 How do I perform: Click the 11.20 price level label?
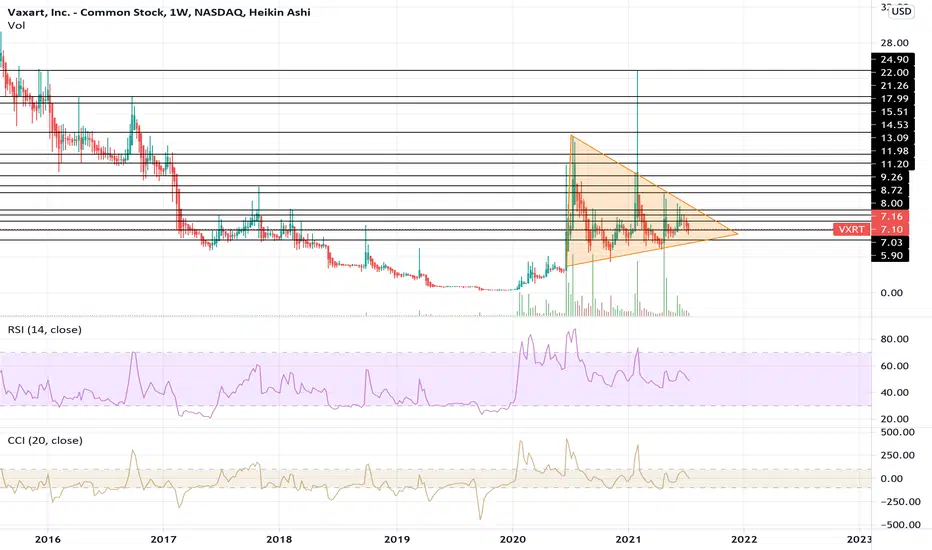(895, 164)
